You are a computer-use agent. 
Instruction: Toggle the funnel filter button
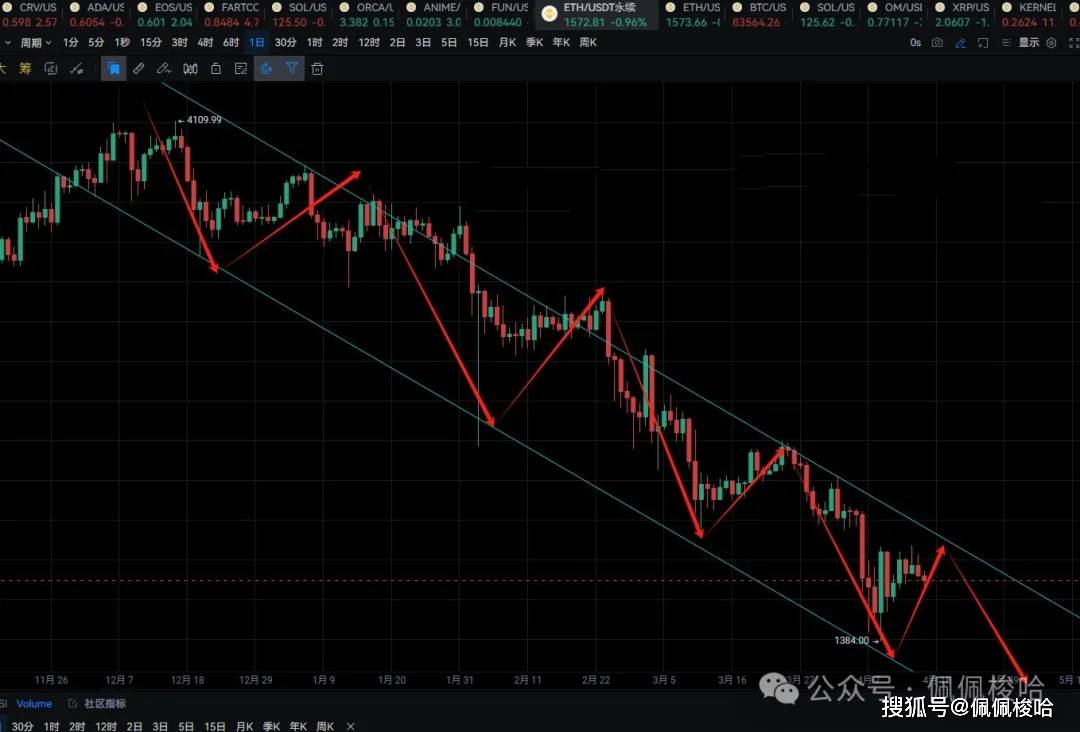click(x=292, y=69)
